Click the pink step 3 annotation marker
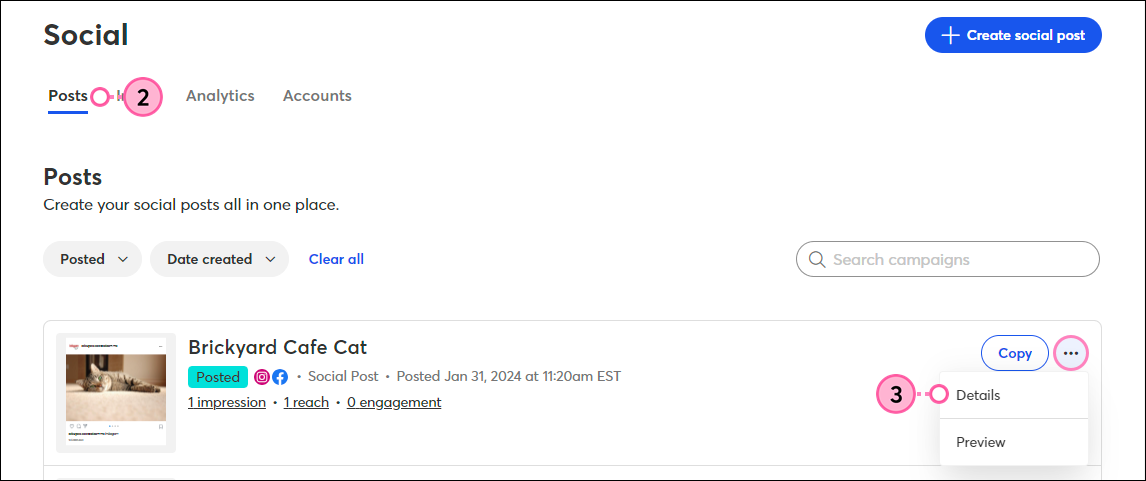 896,395
